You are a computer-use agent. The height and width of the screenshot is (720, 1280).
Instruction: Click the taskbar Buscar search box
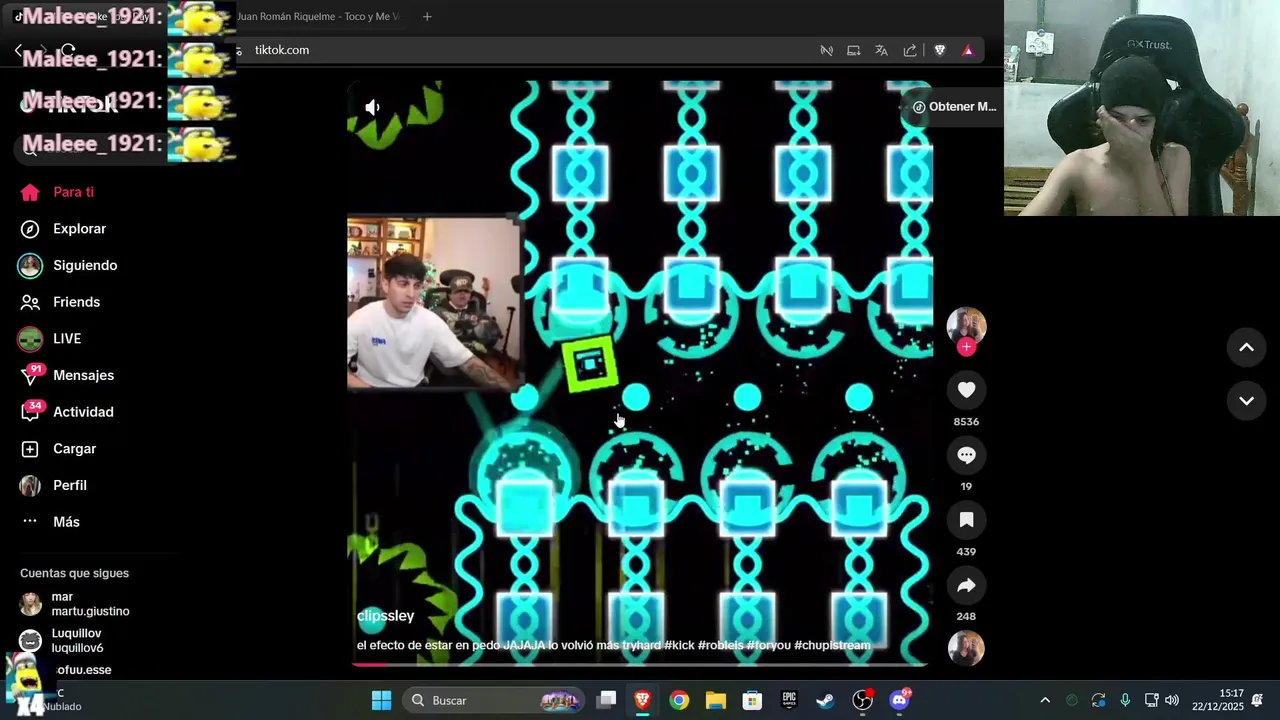[x=493, y=700]
